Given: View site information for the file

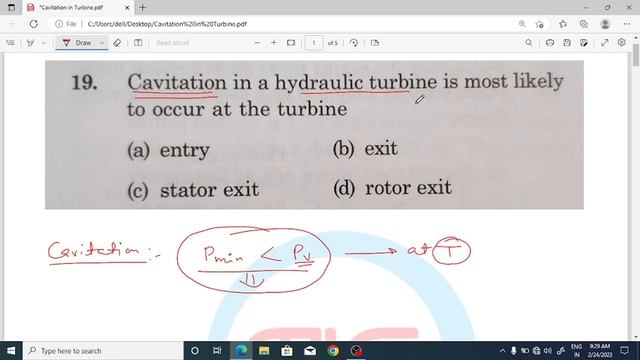Looking at the screenshot, I should [67, 24].
